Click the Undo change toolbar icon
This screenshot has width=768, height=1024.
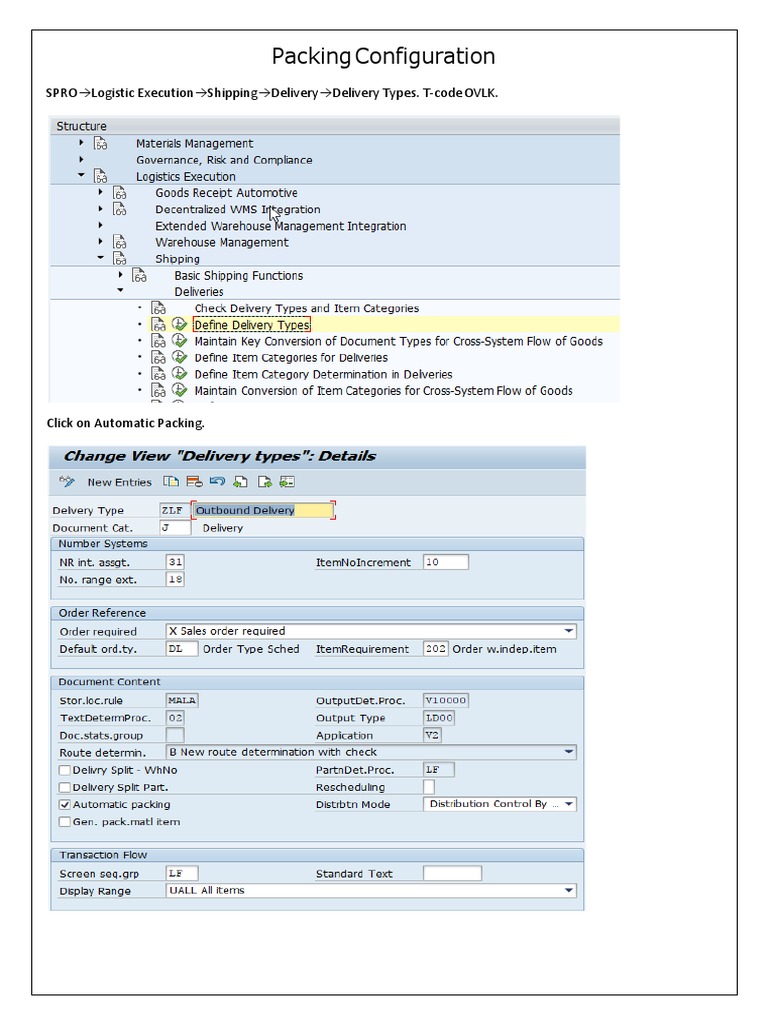point(217,482)
